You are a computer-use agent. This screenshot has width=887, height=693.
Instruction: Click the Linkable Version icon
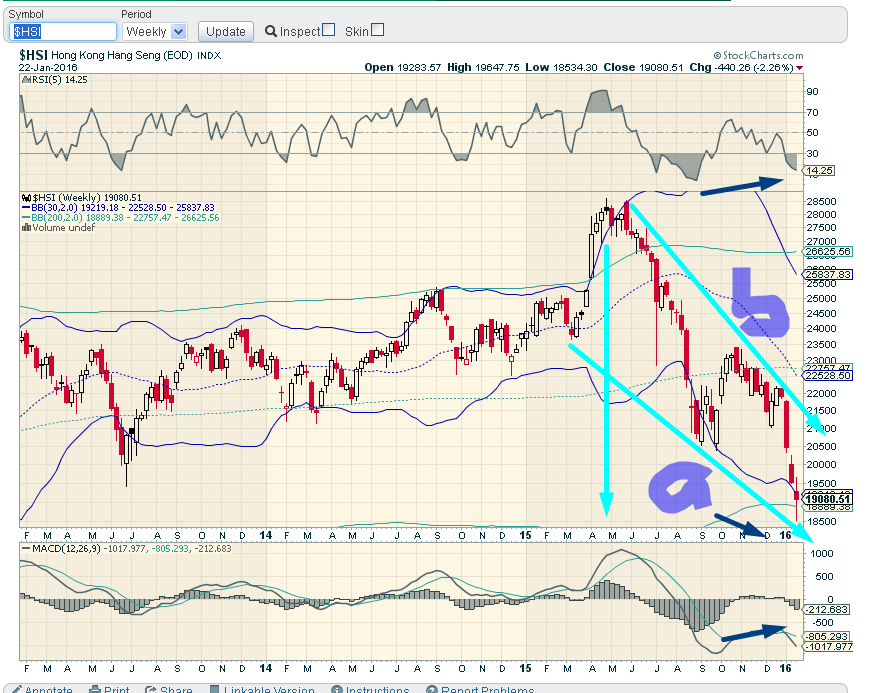click(214, 690)
